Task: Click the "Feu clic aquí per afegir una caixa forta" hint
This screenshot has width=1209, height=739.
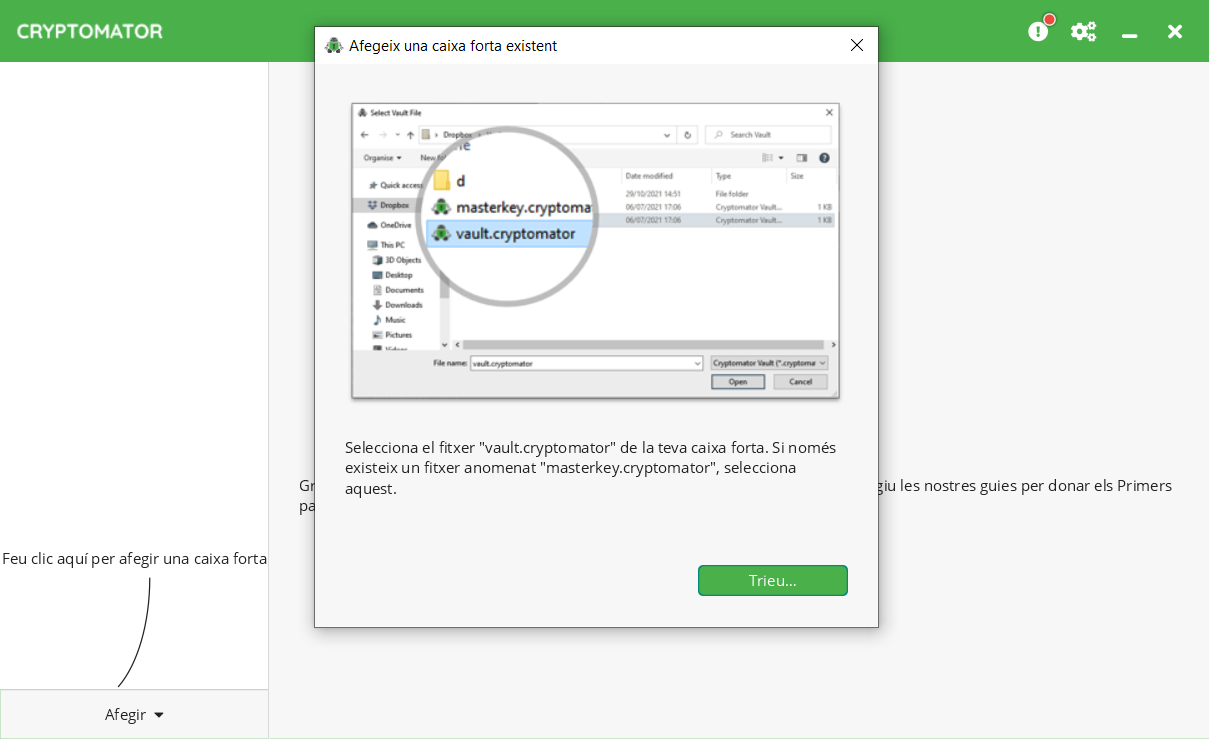Action: (134, 558)
